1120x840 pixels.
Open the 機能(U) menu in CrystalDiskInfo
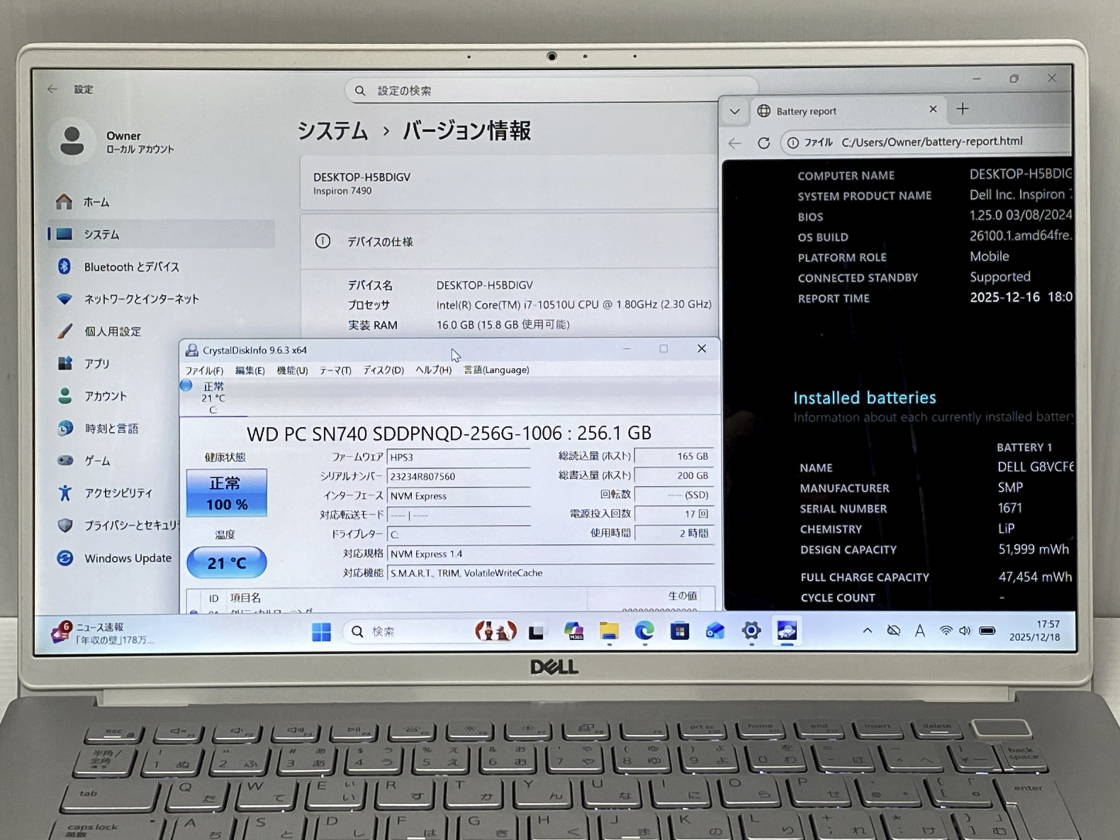click(x=292, y=370)
